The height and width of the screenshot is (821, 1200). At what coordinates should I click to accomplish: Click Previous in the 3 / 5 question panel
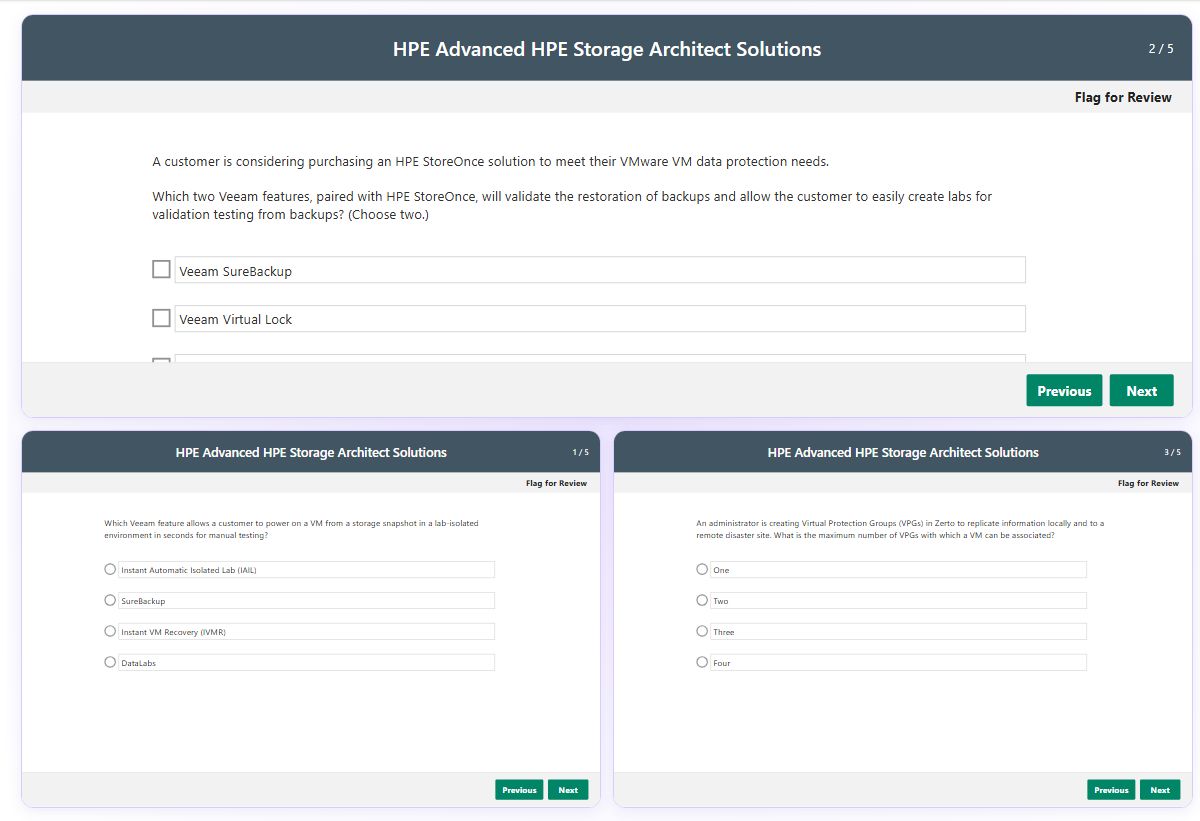1111,790
